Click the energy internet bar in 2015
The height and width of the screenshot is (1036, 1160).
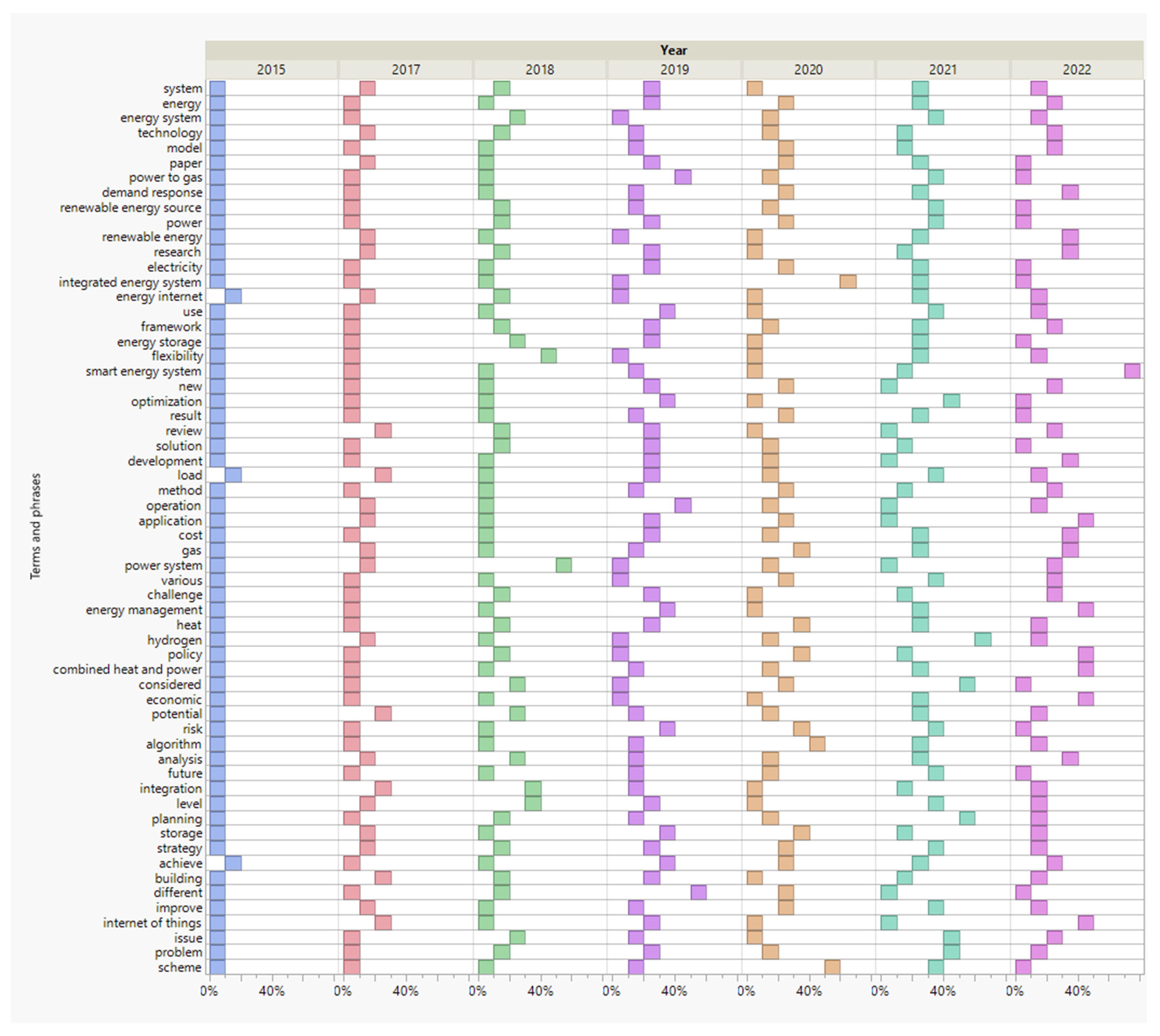click(233, 297)
